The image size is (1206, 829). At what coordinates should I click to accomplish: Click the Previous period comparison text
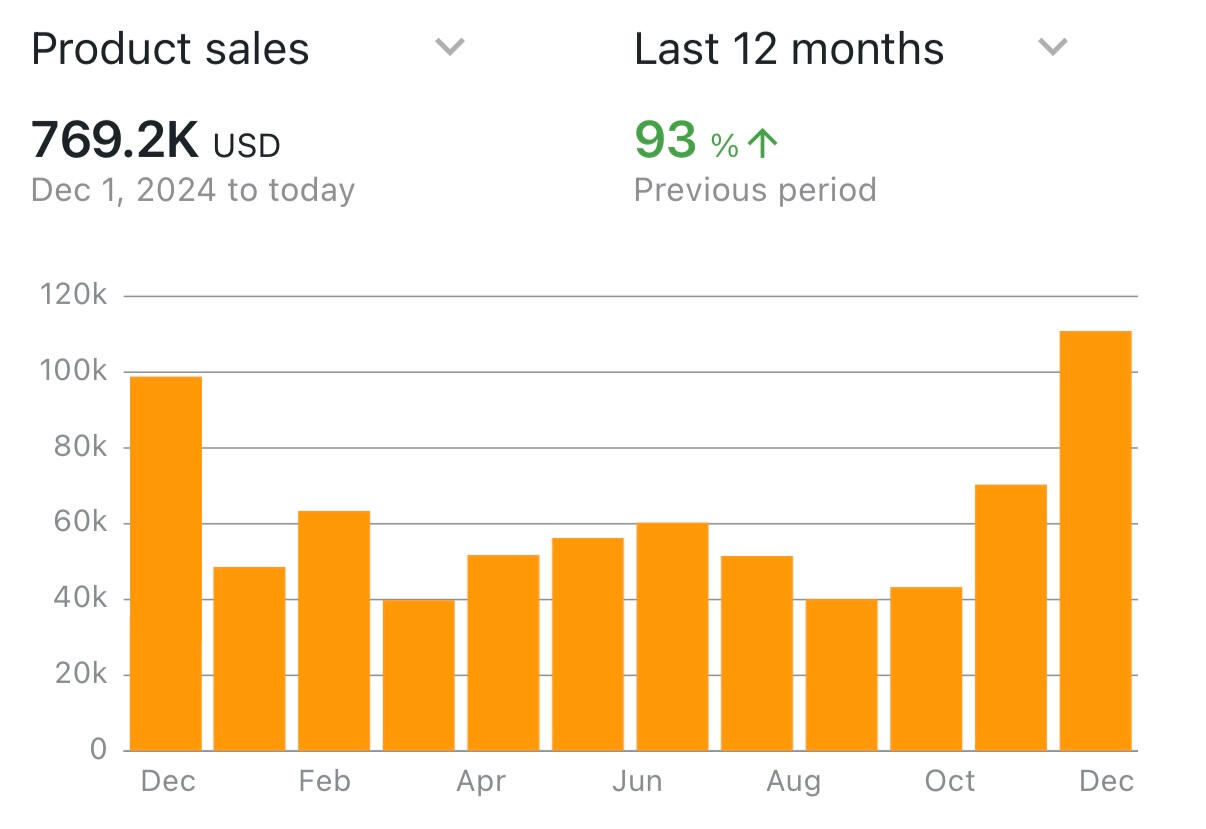click(755, 190)
